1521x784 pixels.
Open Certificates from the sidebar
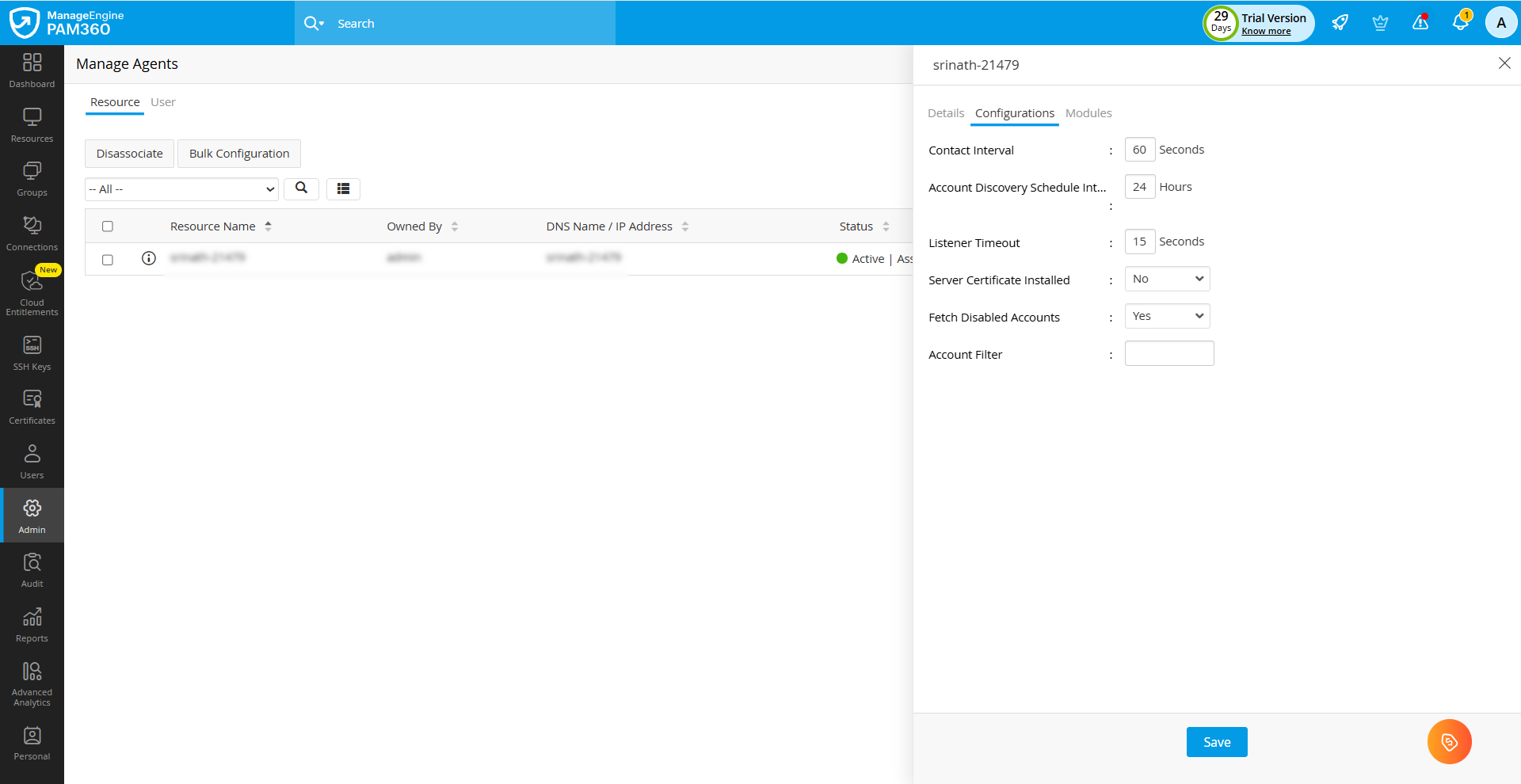tap(32, 407)
